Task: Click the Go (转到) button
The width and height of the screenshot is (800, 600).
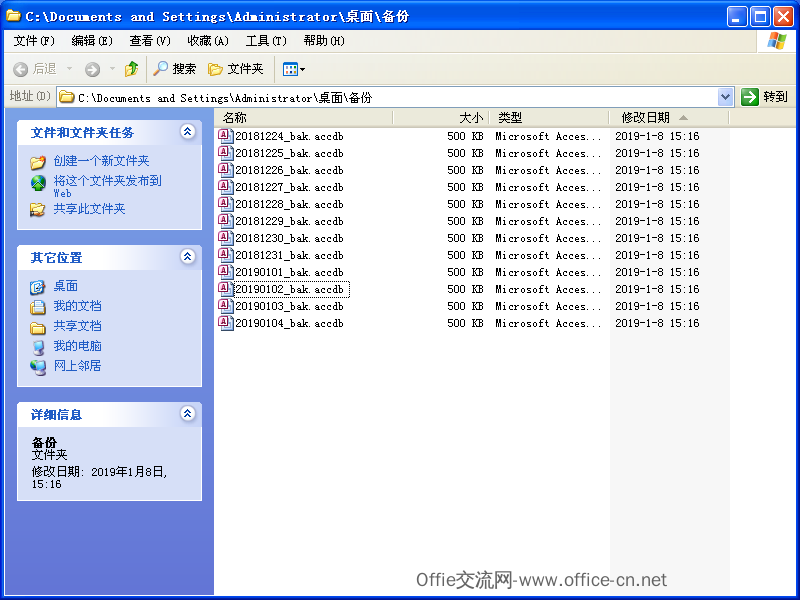Action: (764, 96)
